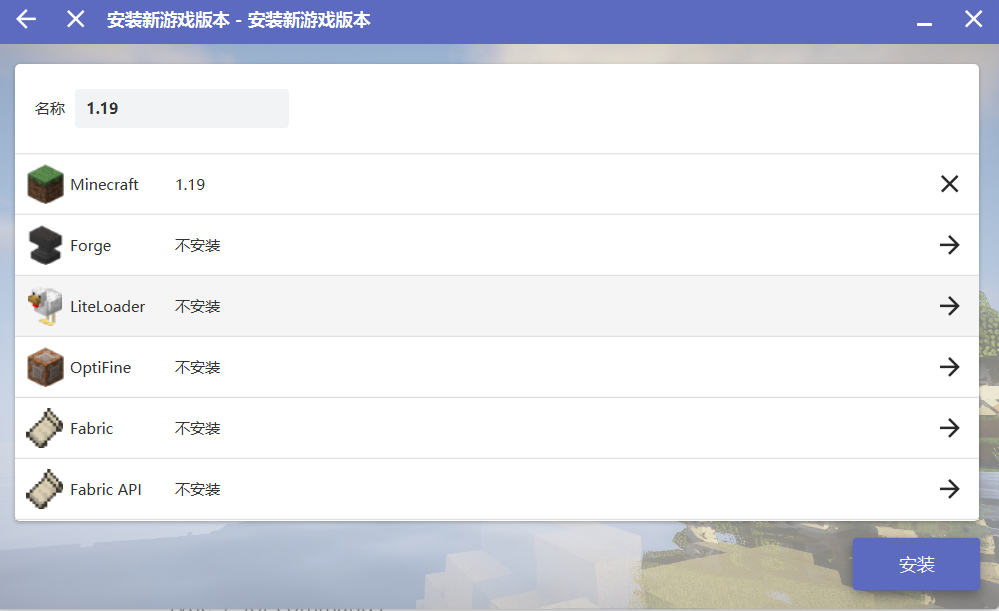Open OptiFine version selection arrow
Image resolution: width=999 pixels, height=611 pixels.
point(949,367)
